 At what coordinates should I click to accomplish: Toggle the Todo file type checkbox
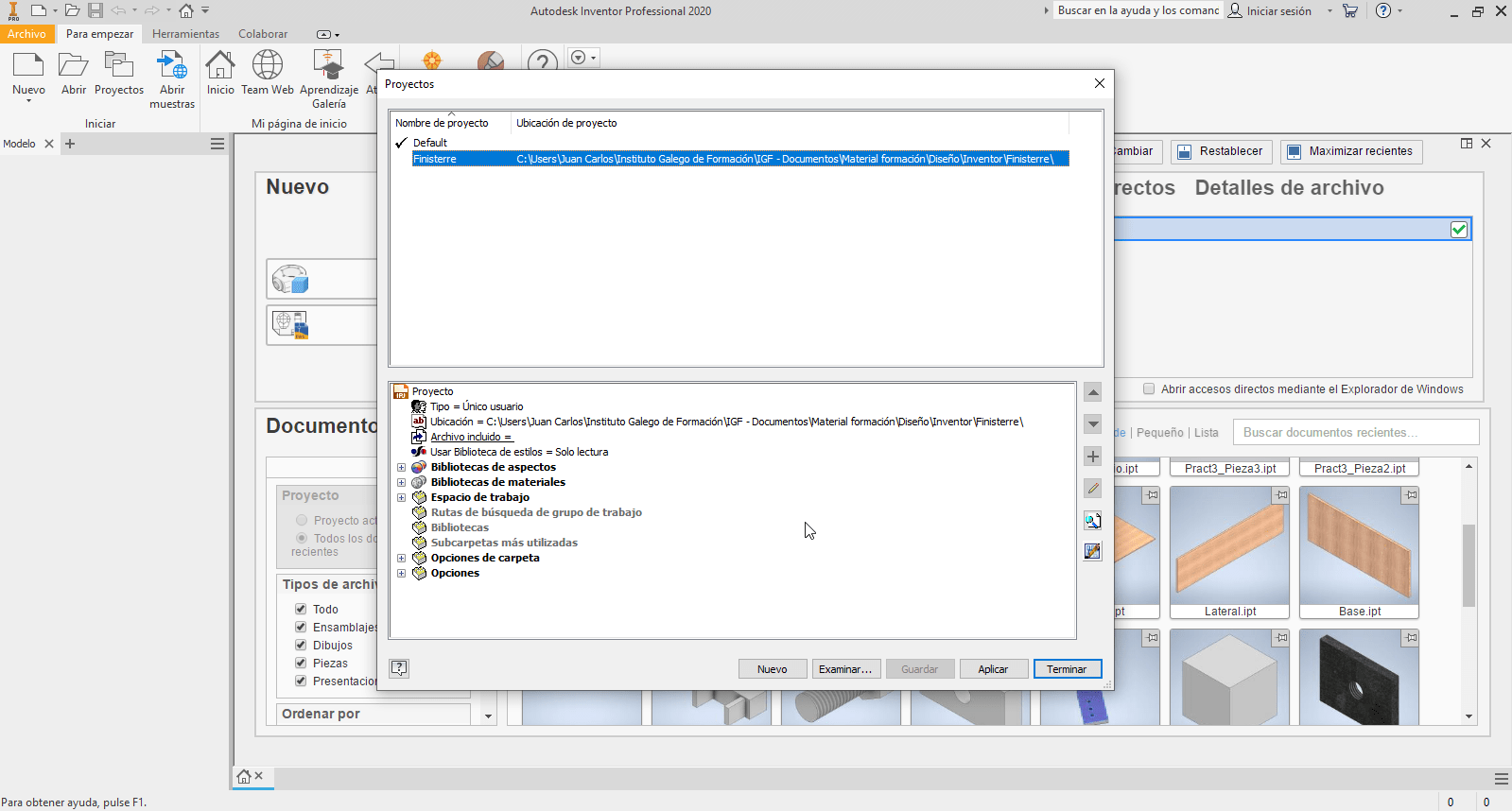tap(301, 609)
